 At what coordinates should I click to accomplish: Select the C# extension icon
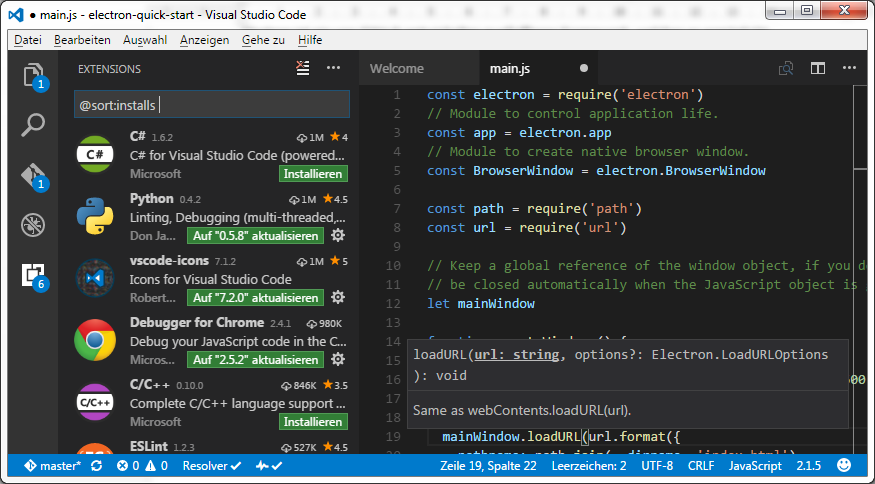[x=95, y=155]
